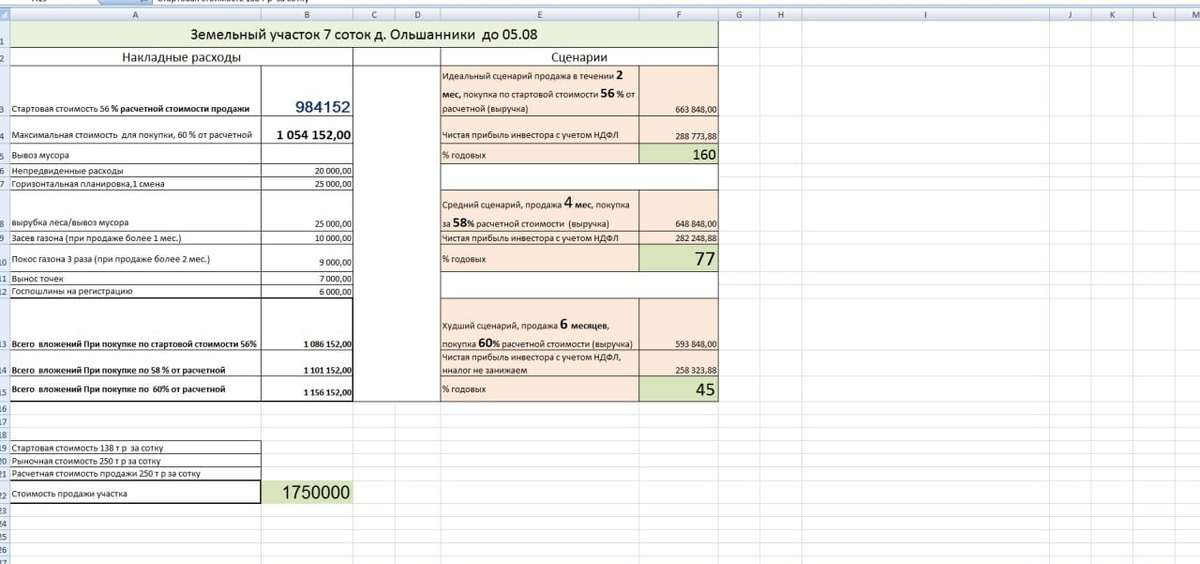This screenshot has height=564, width=1200.
Task: Select the value 10 000,00
Action: [307, 238]
